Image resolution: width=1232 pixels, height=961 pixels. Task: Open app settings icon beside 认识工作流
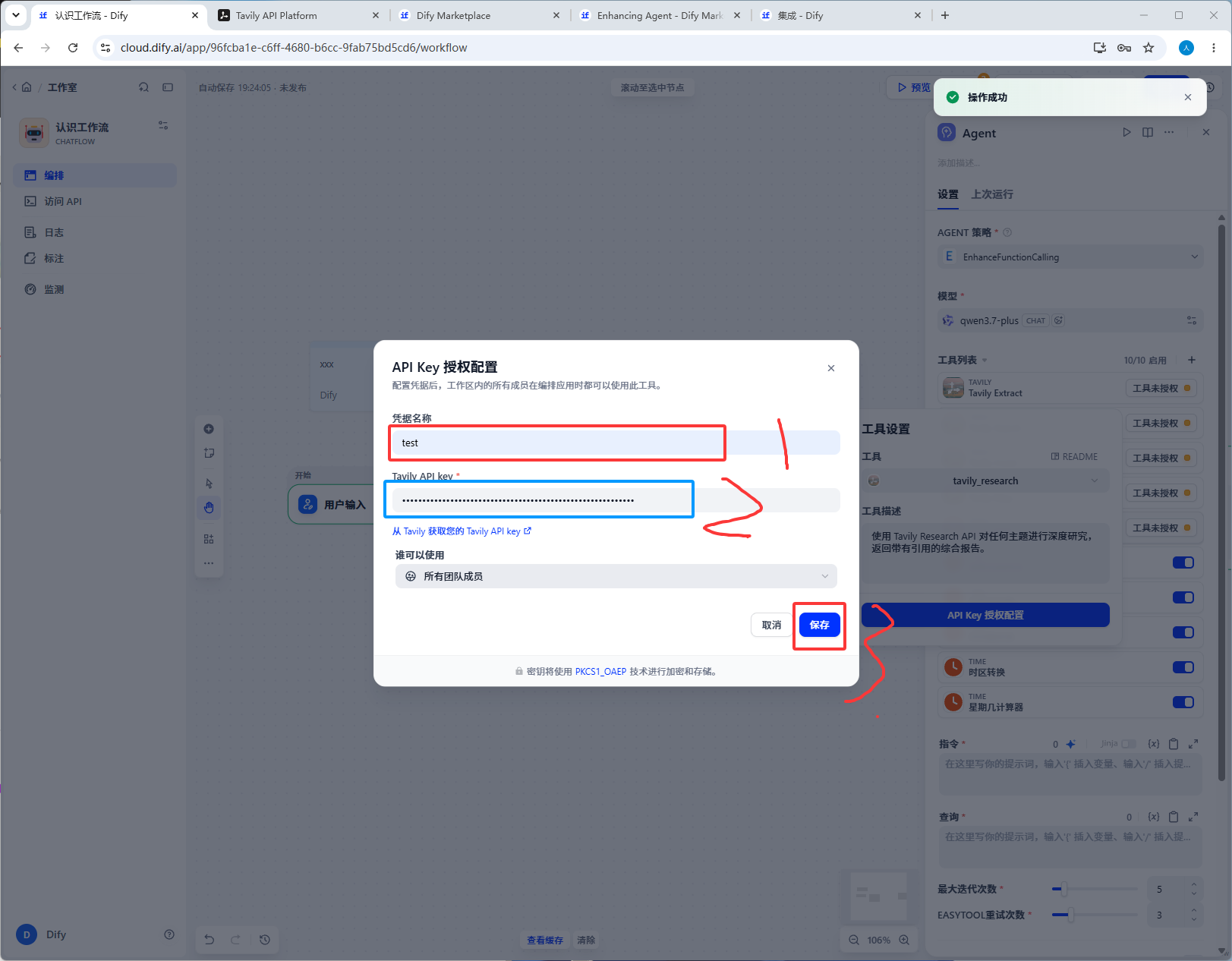163,126
